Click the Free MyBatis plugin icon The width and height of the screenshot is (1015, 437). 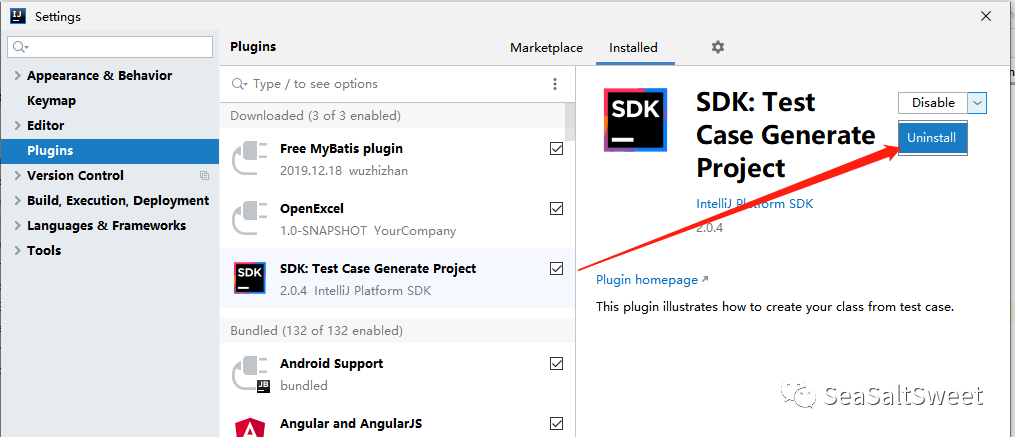tap(249, 159)
